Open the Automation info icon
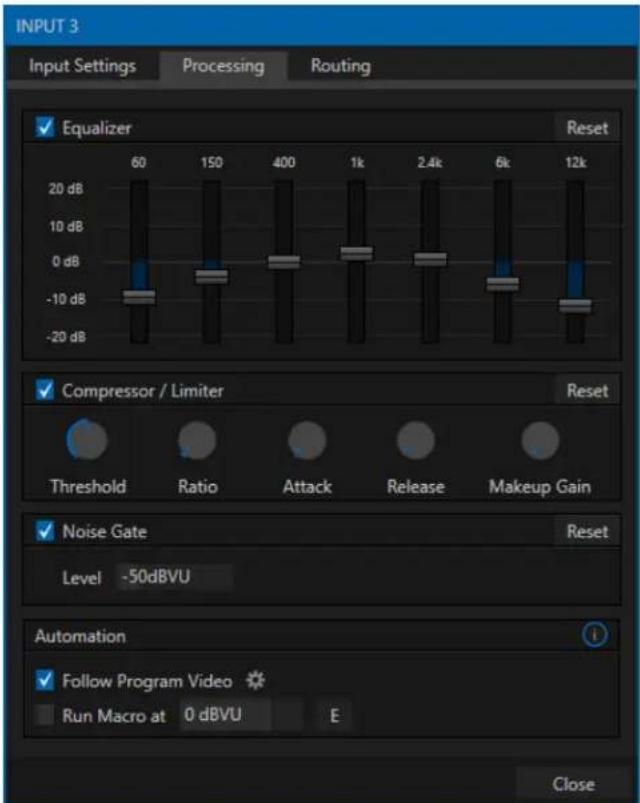 click(594, 635)
